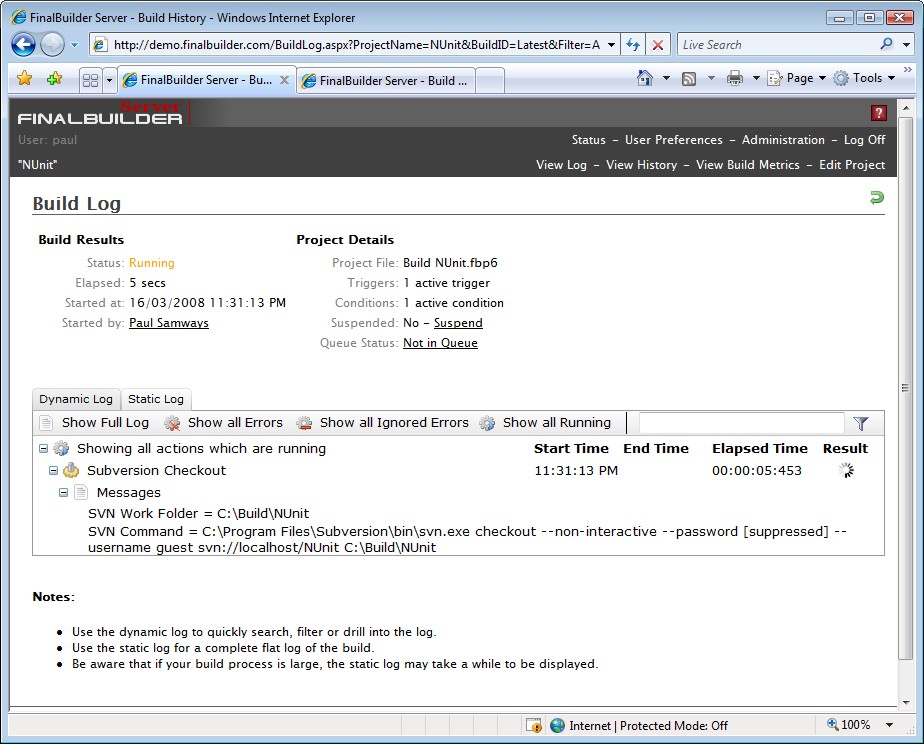Open the Print dropdown arrow

pyautogui.click(x=756, y=78)
